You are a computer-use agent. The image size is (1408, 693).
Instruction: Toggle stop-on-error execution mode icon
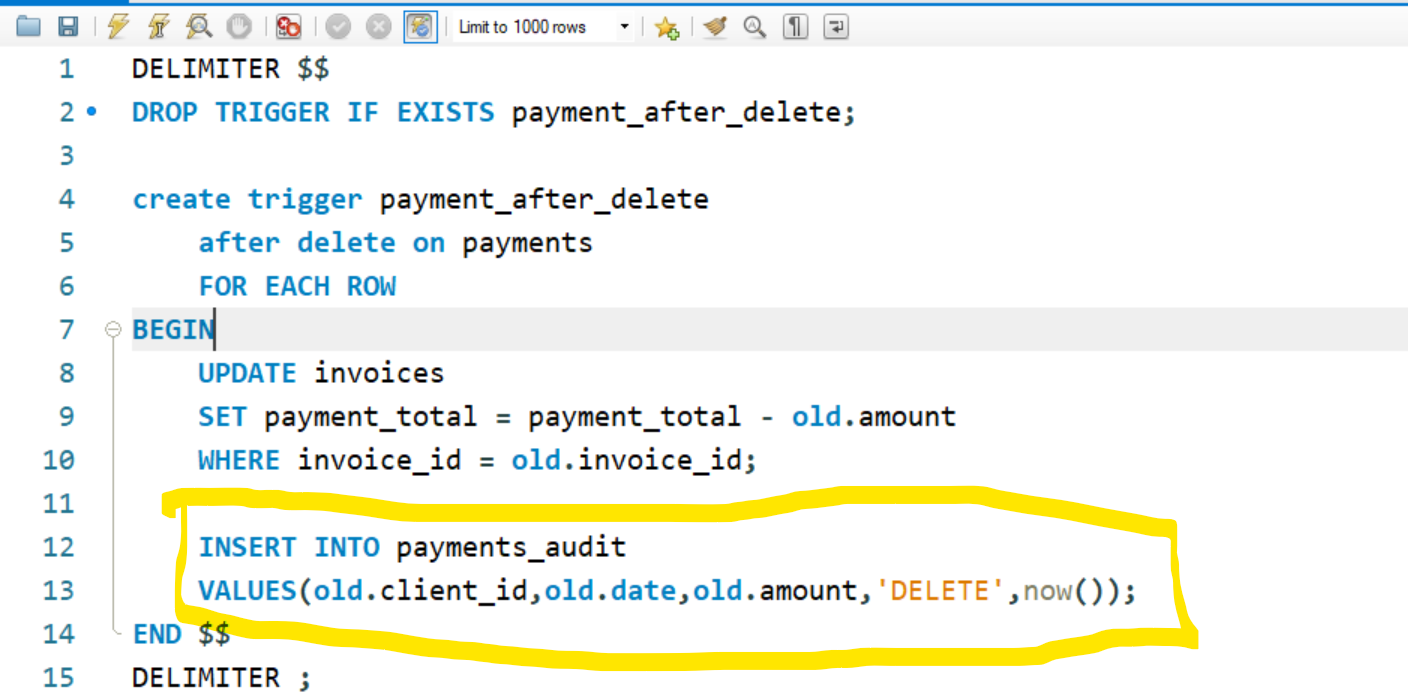pos(288,27)
